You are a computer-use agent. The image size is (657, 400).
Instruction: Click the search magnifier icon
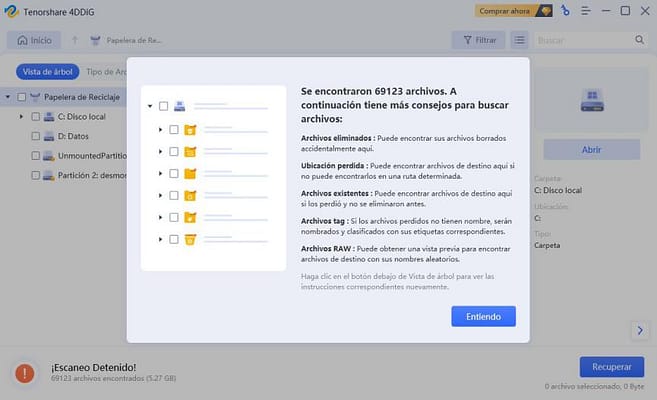[639, 40]
